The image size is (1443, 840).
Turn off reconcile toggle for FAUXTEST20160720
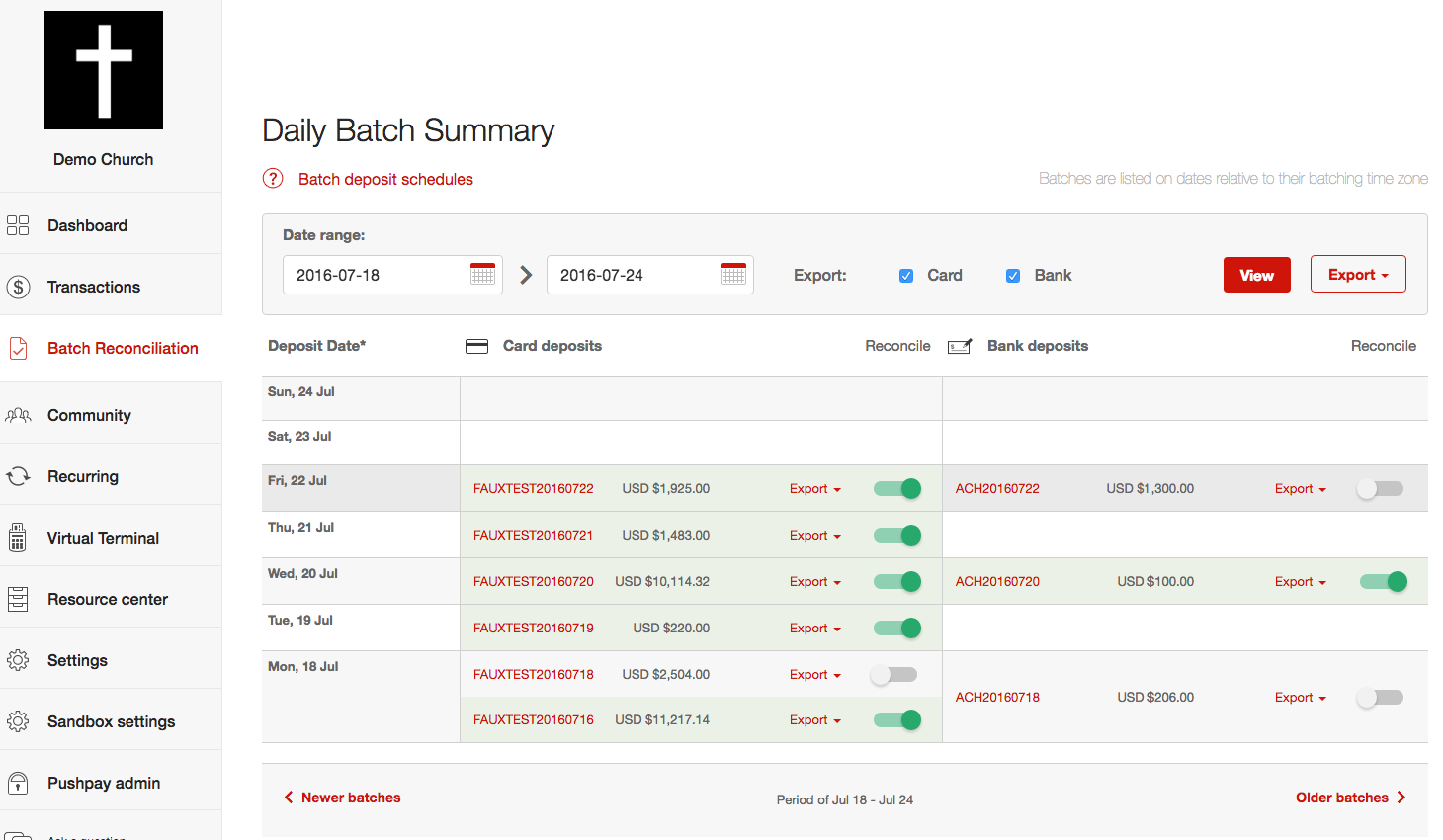coord(896,581)
